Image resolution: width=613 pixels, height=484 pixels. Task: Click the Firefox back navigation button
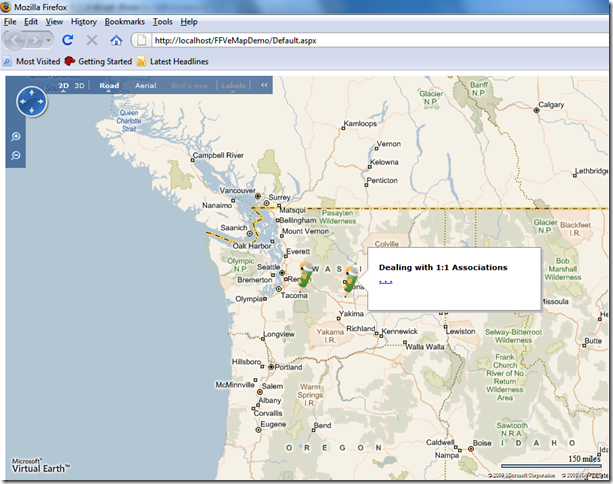[14, 40]
